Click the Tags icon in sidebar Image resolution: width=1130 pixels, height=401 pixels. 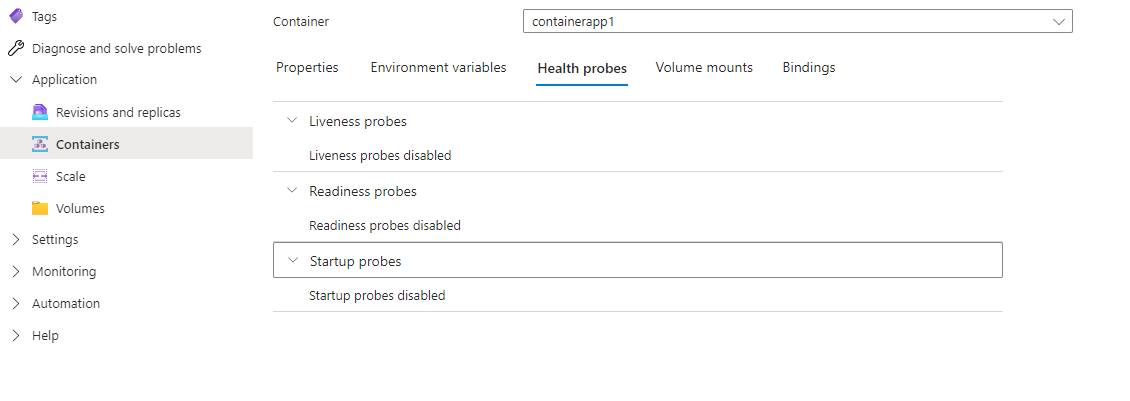coord(15,16)
